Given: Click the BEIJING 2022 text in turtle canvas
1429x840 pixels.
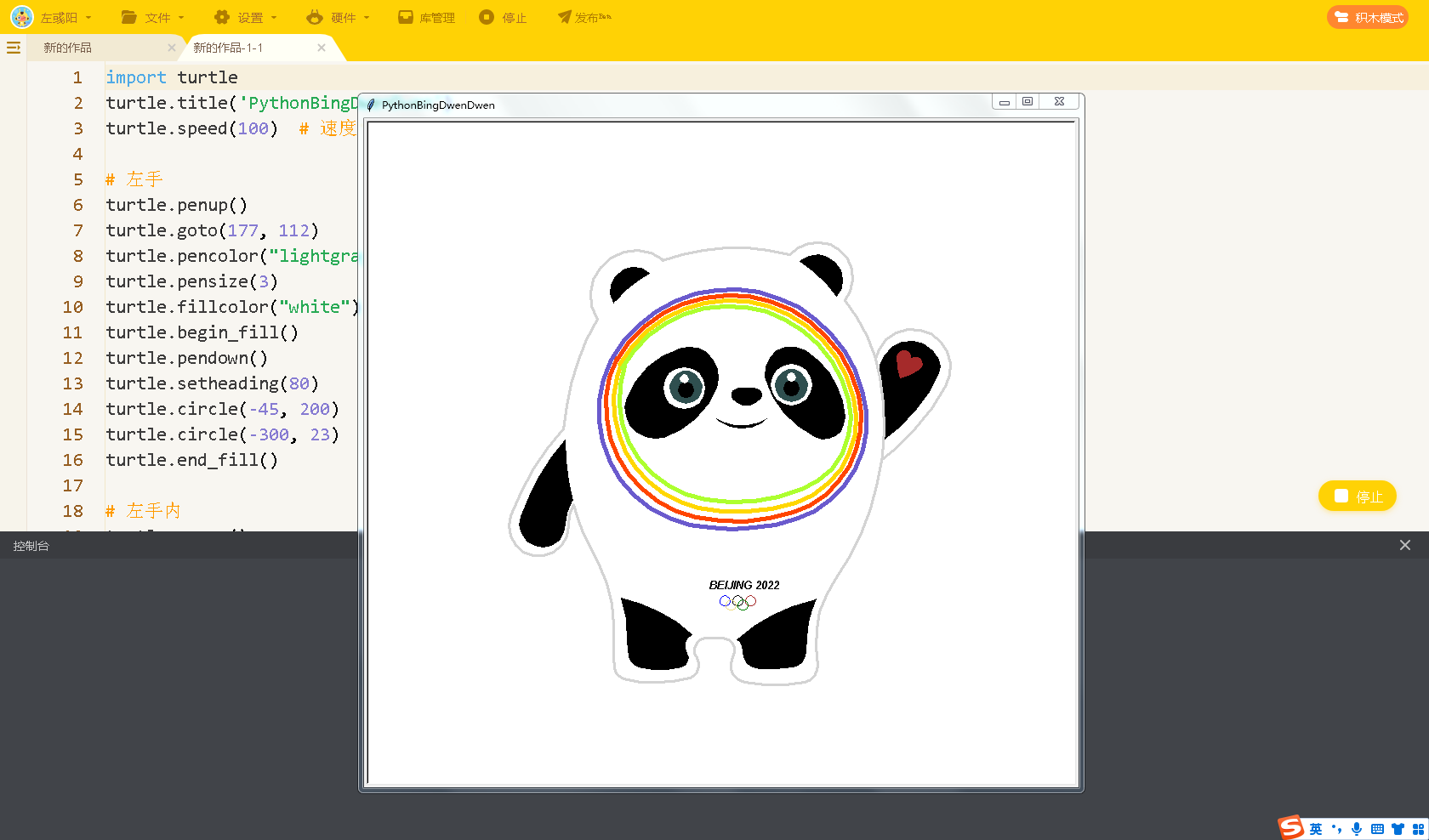Looking at the screenshot, I should 744,585.
